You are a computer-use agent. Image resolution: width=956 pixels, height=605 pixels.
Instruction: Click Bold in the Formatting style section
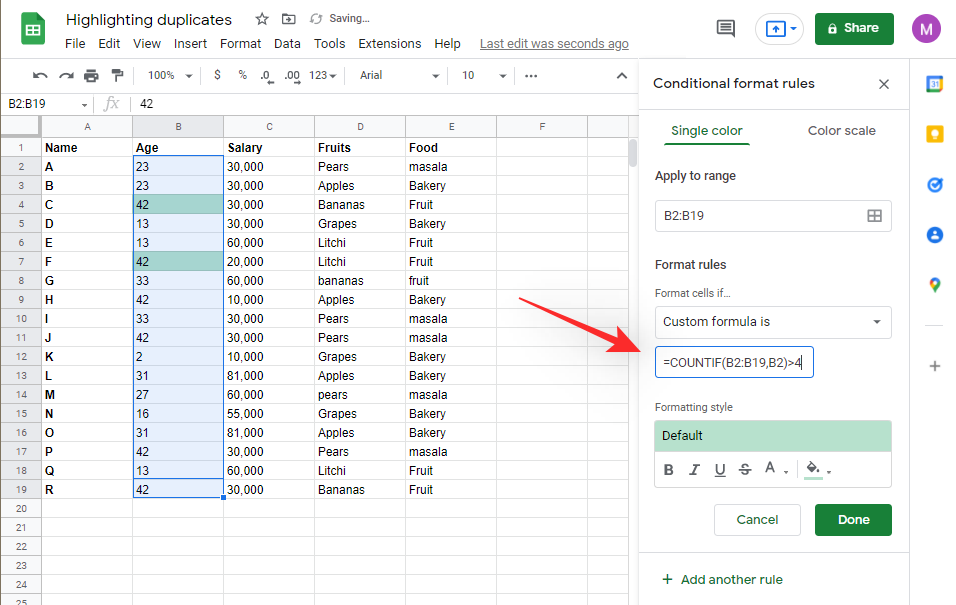pos(668,469)
